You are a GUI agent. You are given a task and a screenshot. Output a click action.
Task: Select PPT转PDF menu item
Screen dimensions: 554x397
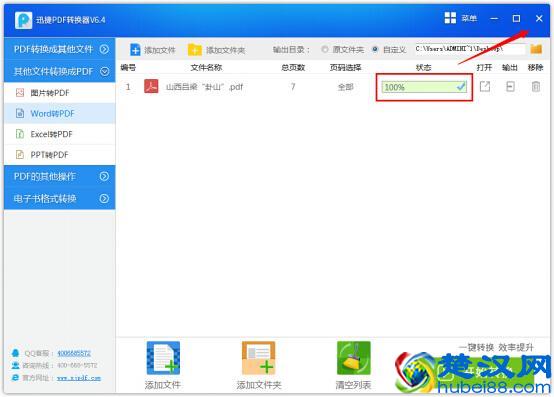(x=60, y=155)
